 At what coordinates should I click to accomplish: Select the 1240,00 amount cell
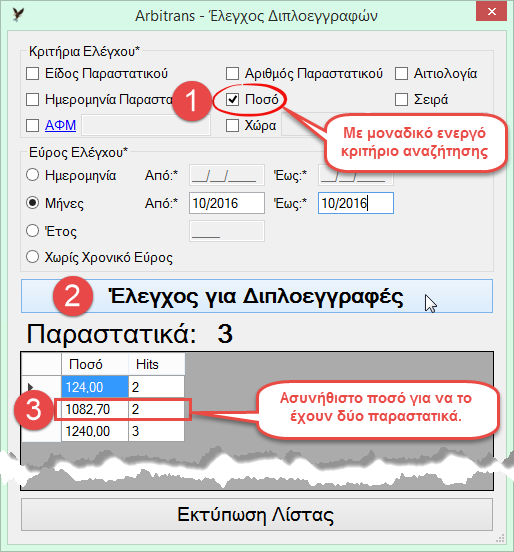coord(95,431)
